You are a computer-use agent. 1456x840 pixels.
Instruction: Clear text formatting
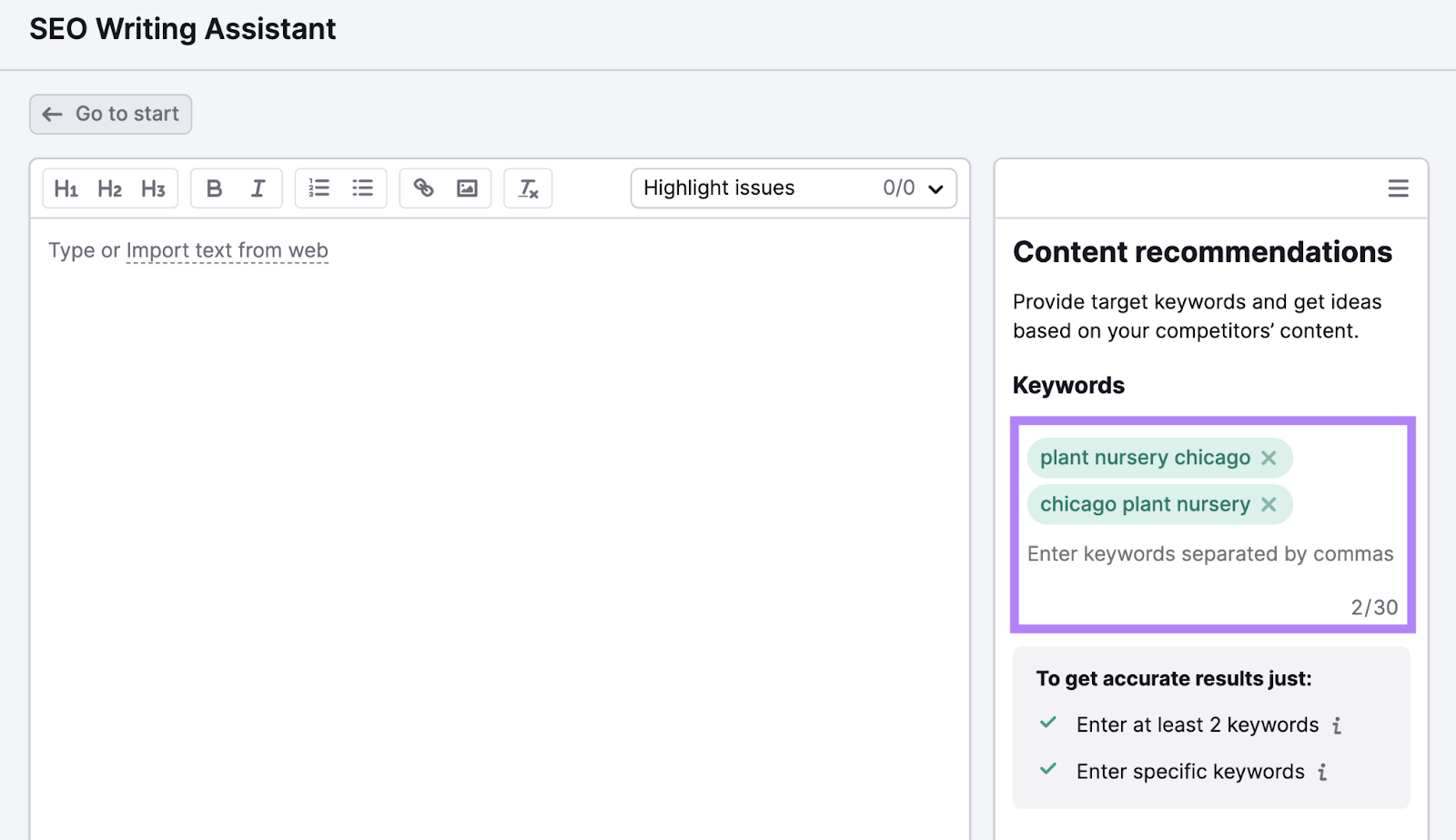pyautogui.click(x=528, y=188)
